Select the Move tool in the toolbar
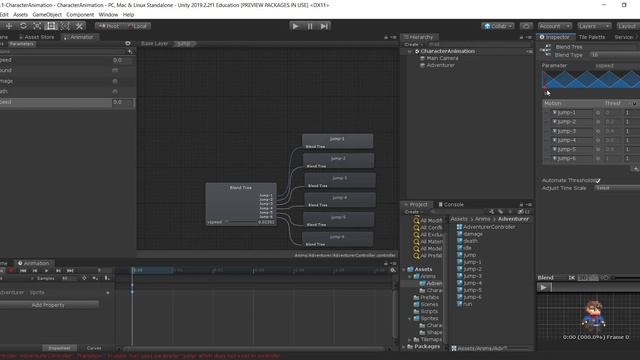This screenshot has width=640, height=360. tap(9, 26)
